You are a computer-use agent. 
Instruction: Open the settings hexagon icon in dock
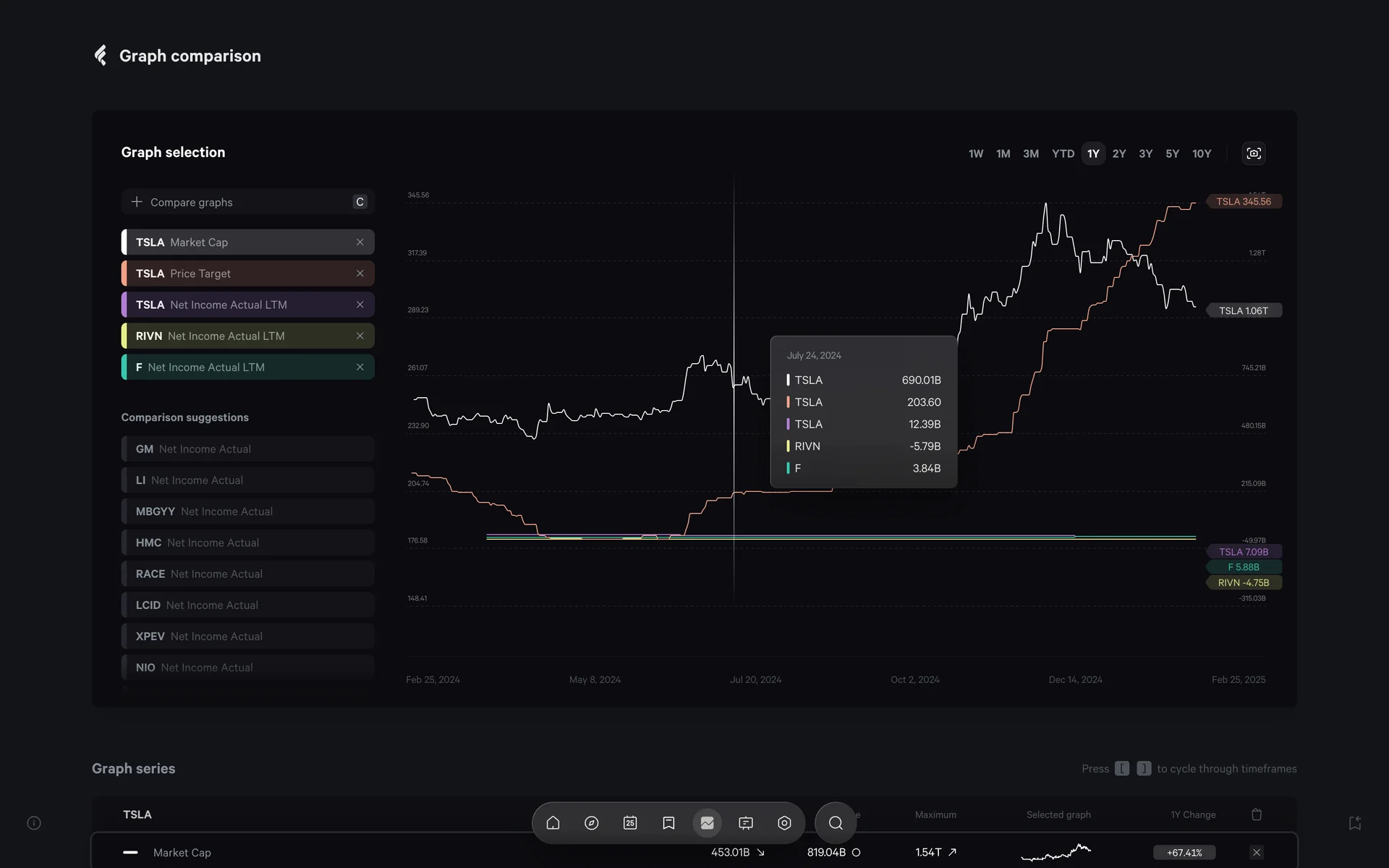pos(784,822)
